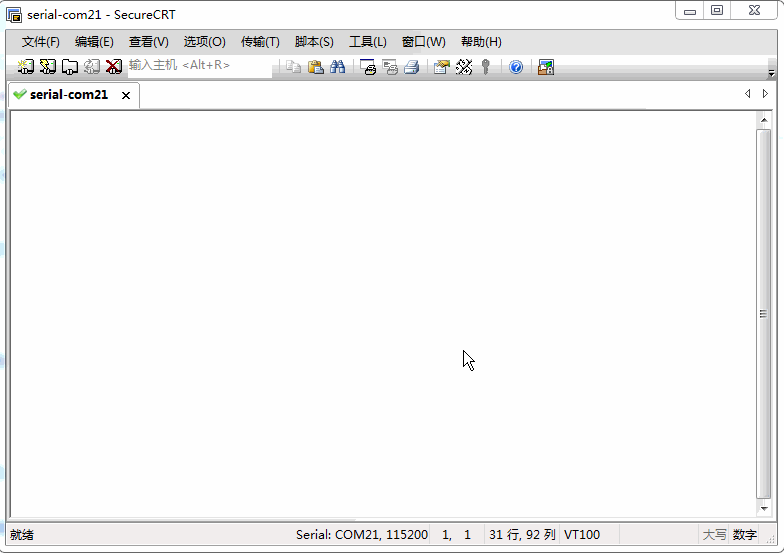Image resolution: width=784 pixels, height=554 pixels.
Task: Open the 编辑(E) menu
Action: 94,42
